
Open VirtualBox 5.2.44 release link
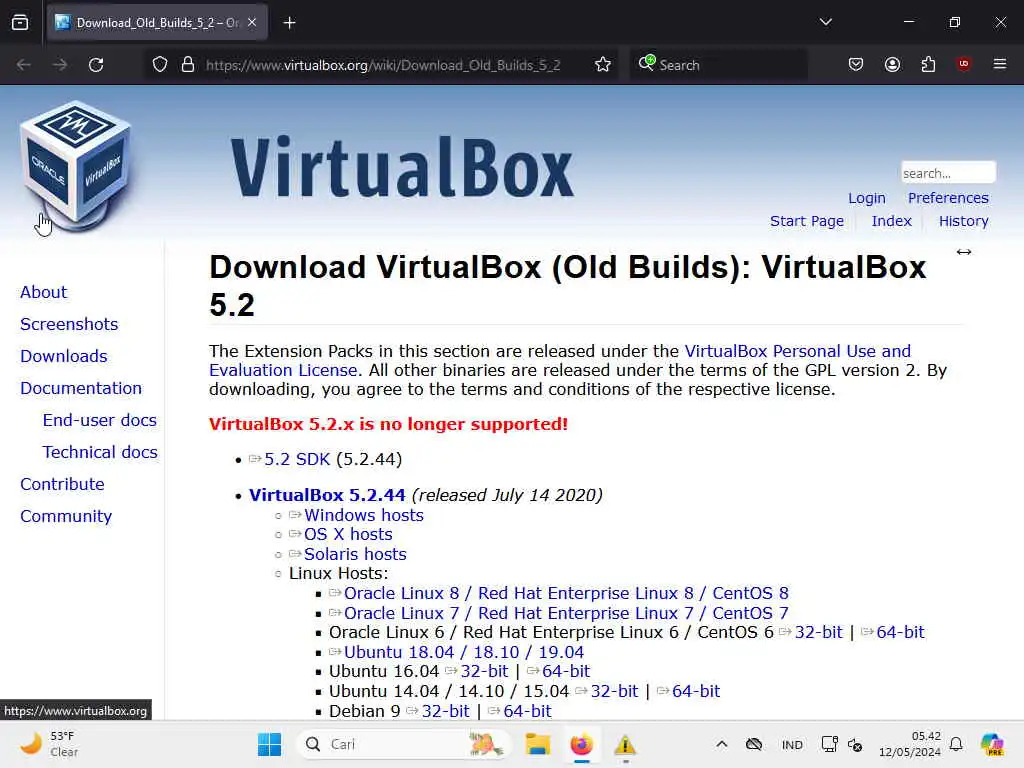327,495
